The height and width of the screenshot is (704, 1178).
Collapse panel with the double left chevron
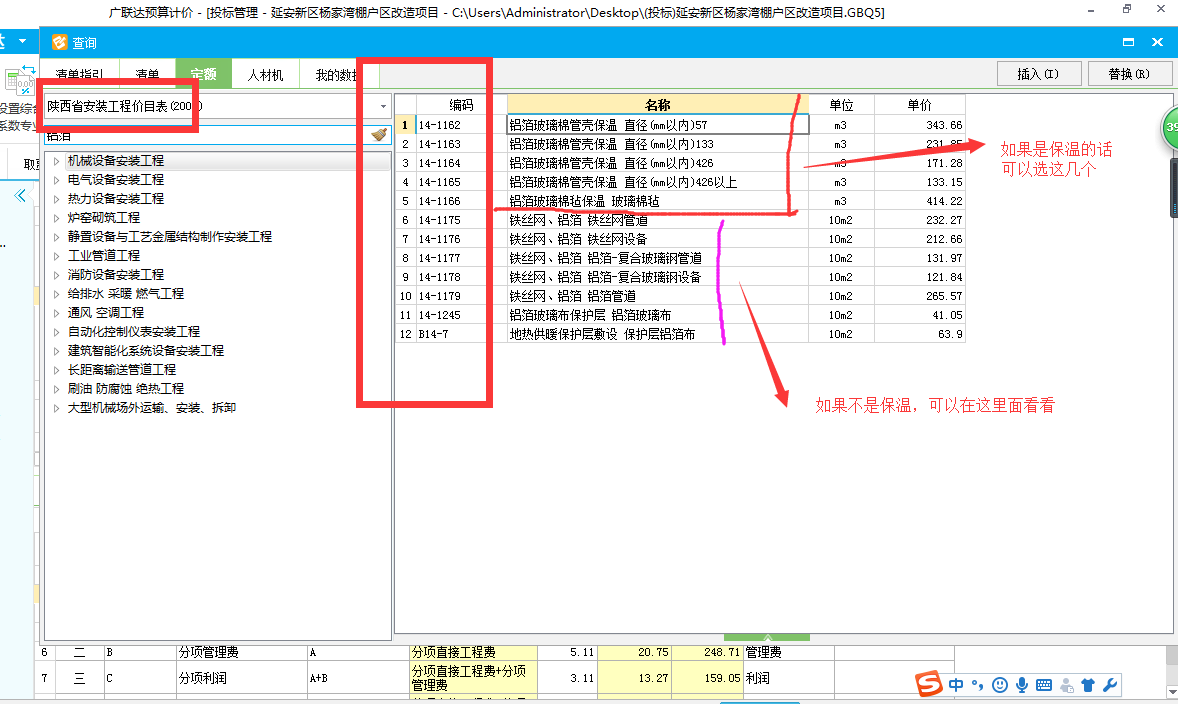(20, 196)
